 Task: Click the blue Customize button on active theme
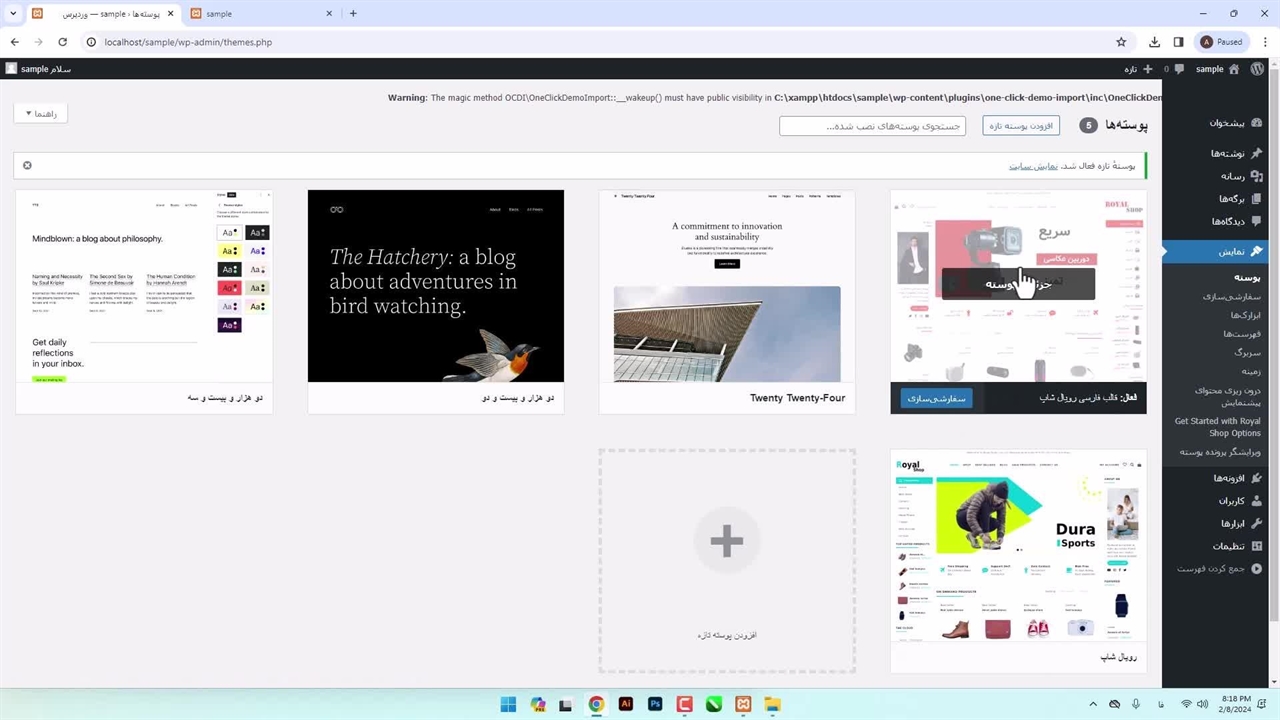click(936, 398)
